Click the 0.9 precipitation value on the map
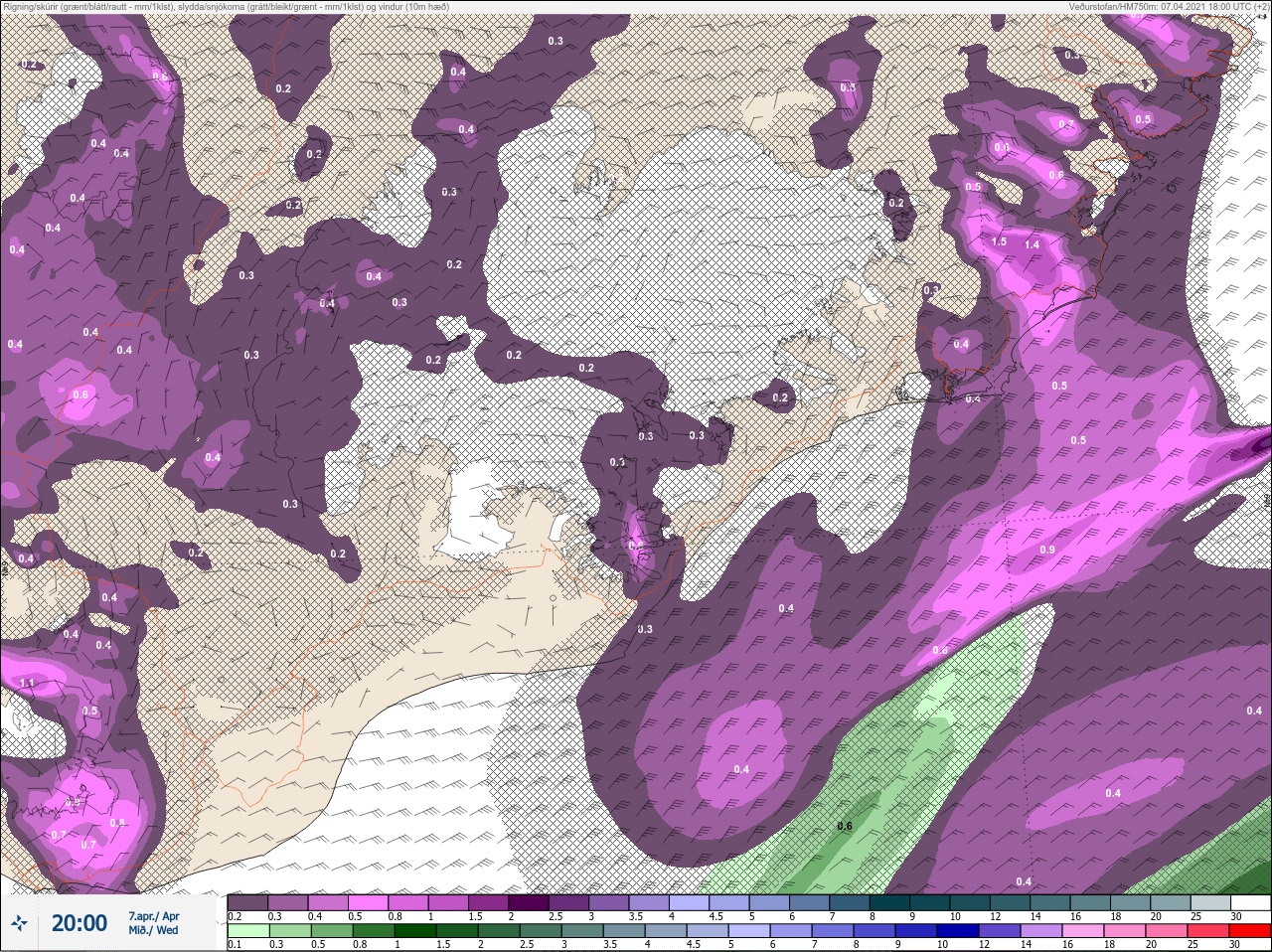1272x952 pixels. [x=1047, y=550]
